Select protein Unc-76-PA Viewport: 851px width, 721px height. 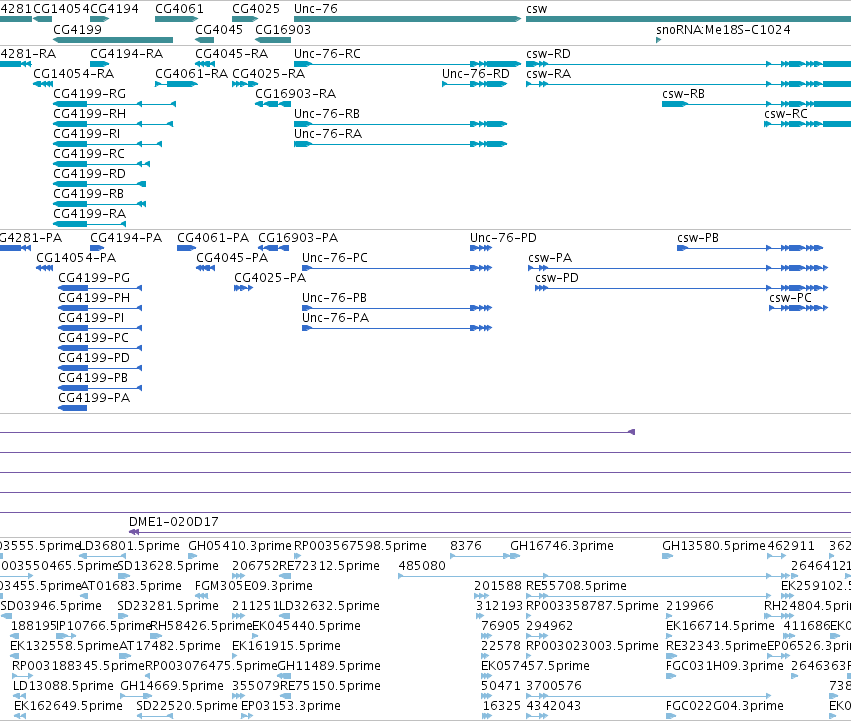(335, 318)
